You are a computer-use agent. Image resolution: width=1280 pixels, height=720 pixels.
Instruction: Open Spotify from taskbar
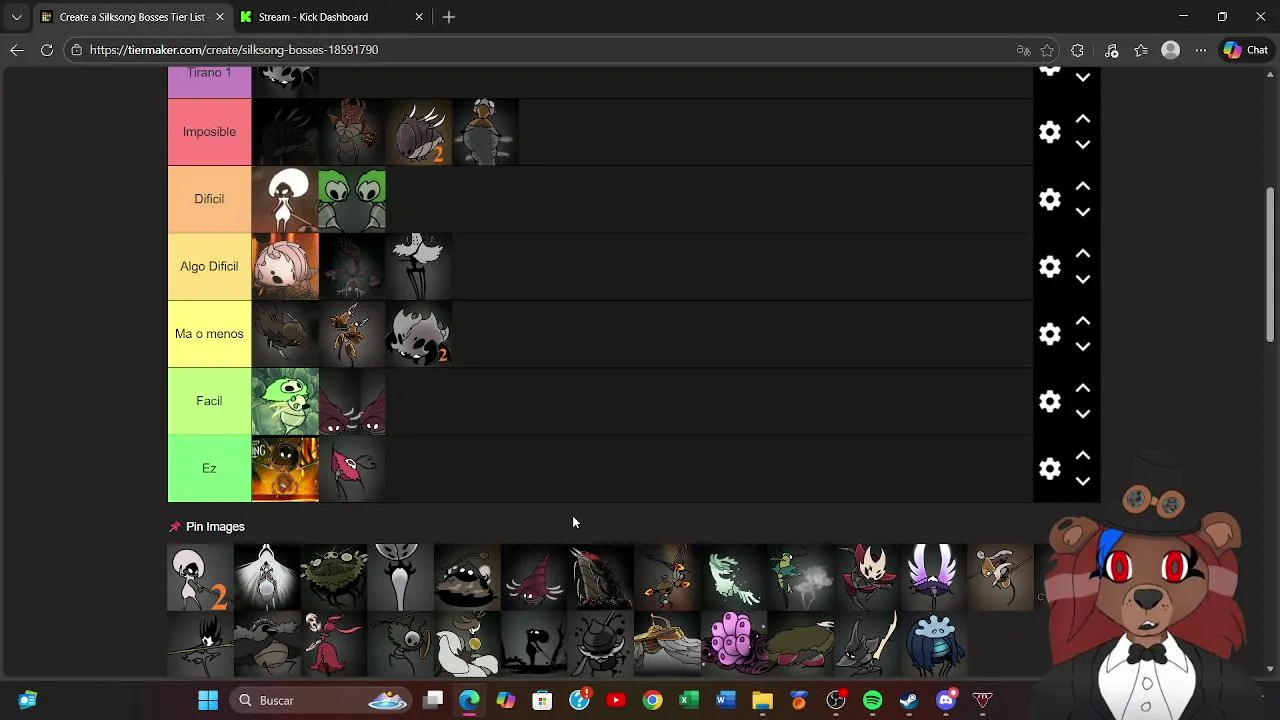click(x=872, y=700)
